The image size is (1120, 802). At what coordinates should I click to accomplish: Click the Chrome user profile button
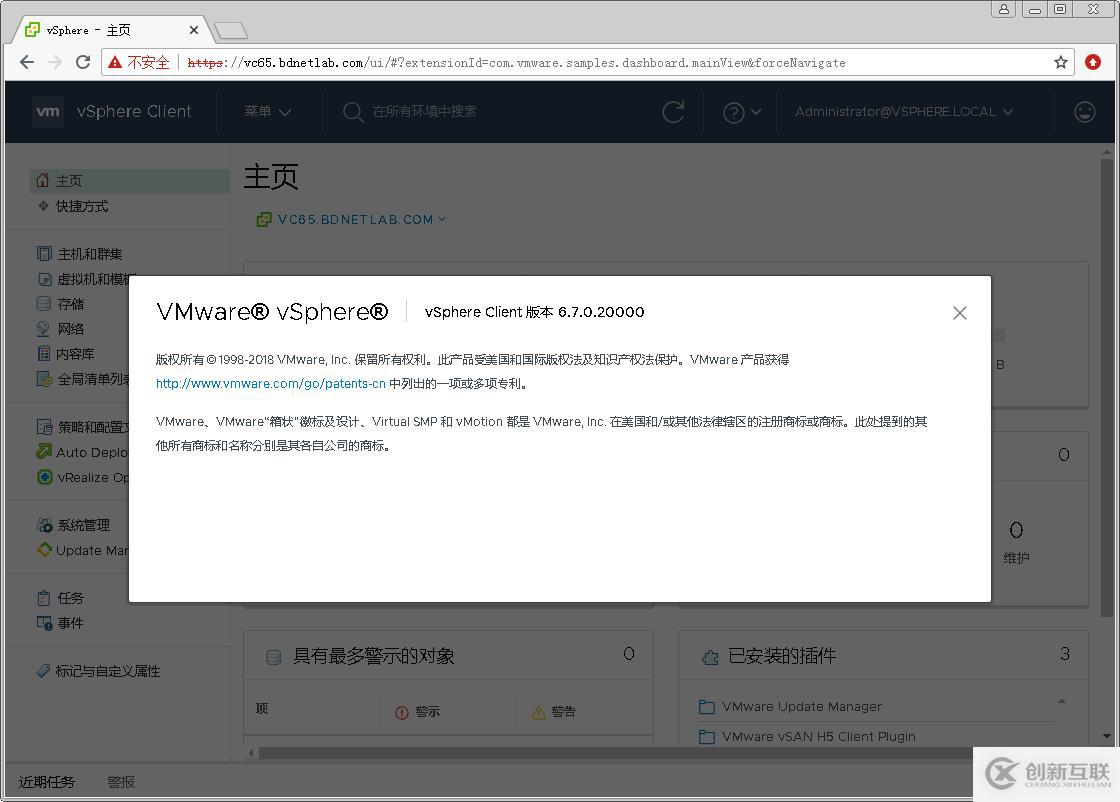click(x=1004, y=9)
